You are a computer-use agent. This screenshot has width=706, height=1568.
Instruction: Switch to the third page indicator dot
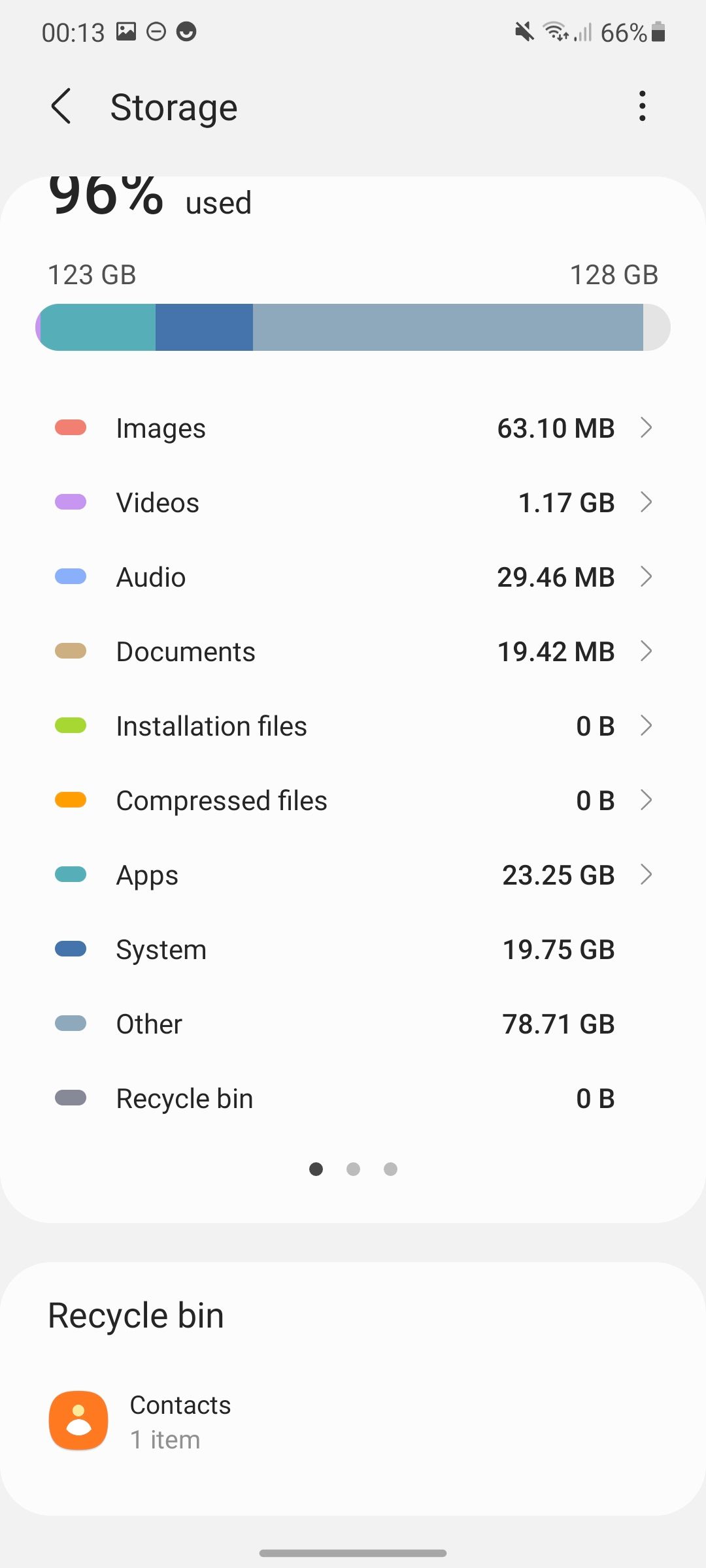390,1169
